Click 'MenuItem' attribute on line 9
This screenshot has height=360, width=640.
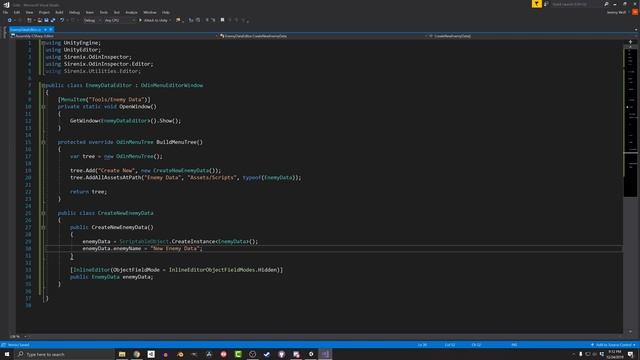pos(73,100)
